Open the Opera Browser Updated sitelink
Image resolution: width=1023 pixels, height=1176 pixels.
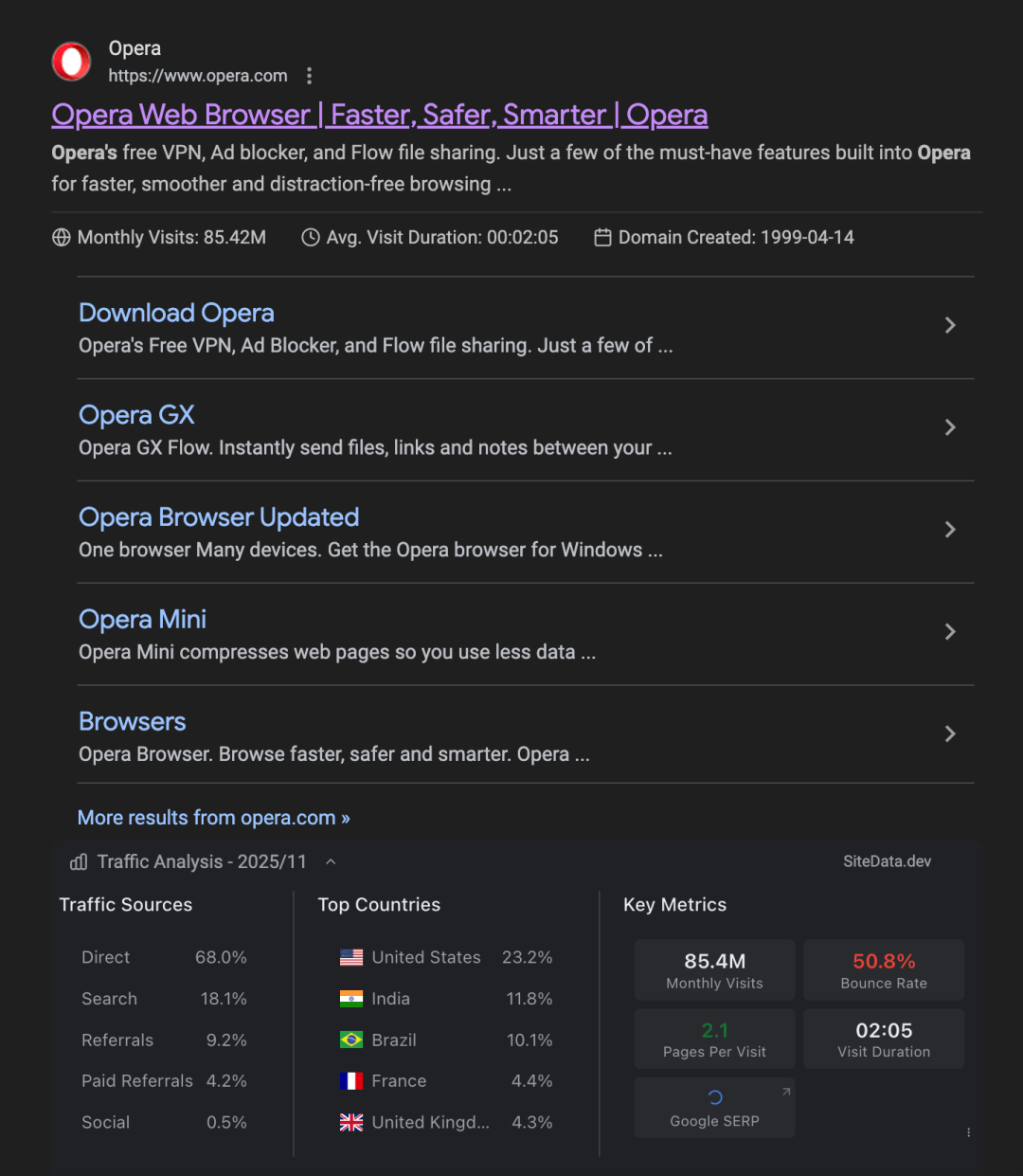(x=219, y=517)
